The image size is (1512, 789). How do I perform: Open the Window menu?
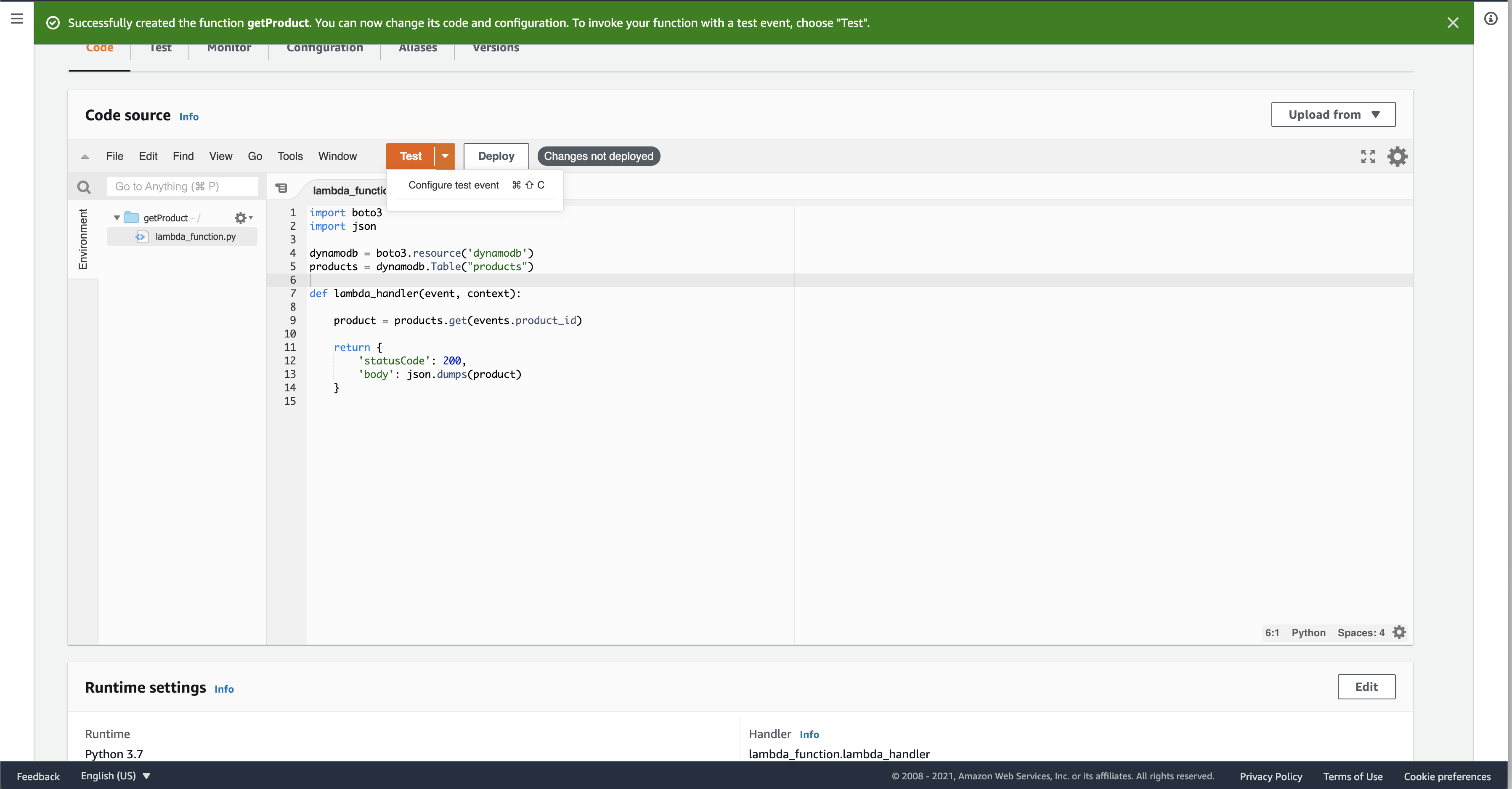[x=337, y=156]
